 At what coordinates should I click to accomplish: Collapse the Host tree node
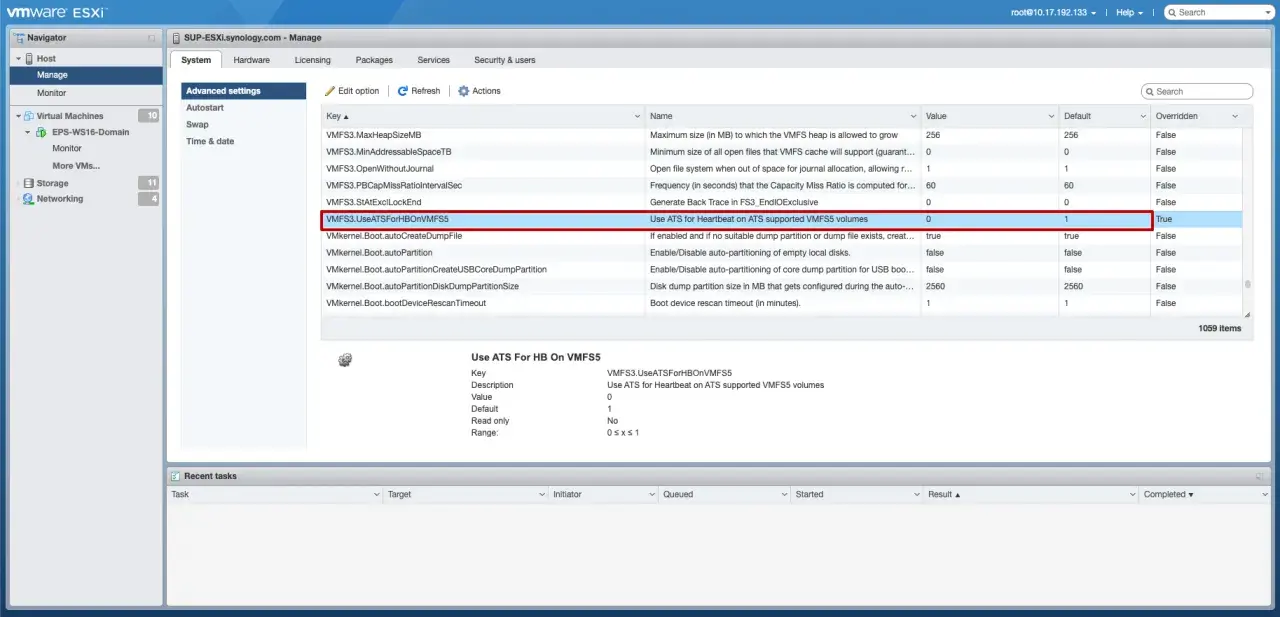tap(18, 59)
